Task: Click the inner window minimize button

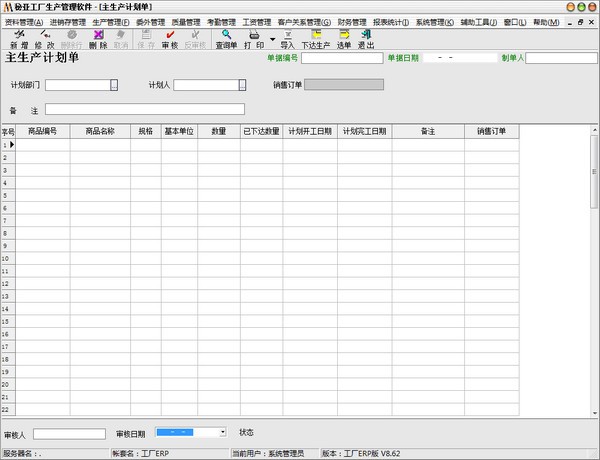Action: [x=570, y=22]
